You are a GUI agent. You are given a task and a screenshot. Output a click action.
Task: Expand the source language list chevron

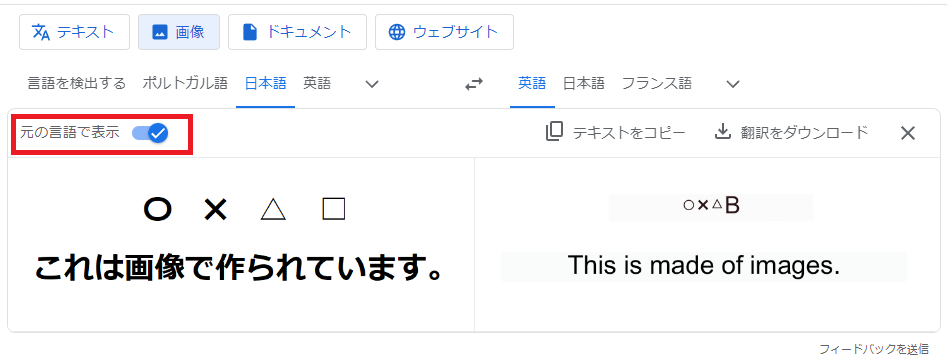[372, 84]
